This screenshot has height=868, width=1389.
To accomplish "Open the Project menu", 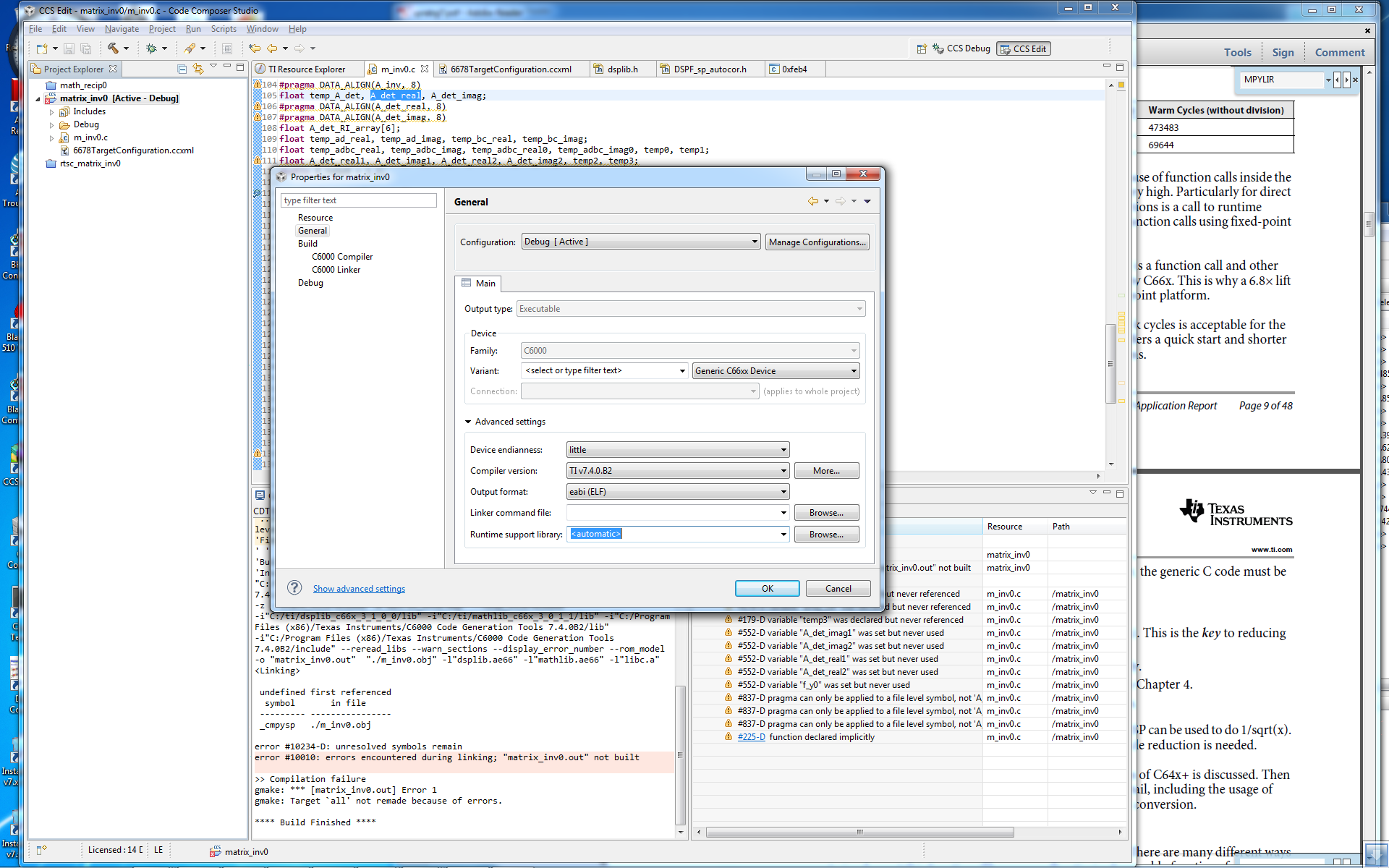I will (162, 29).
